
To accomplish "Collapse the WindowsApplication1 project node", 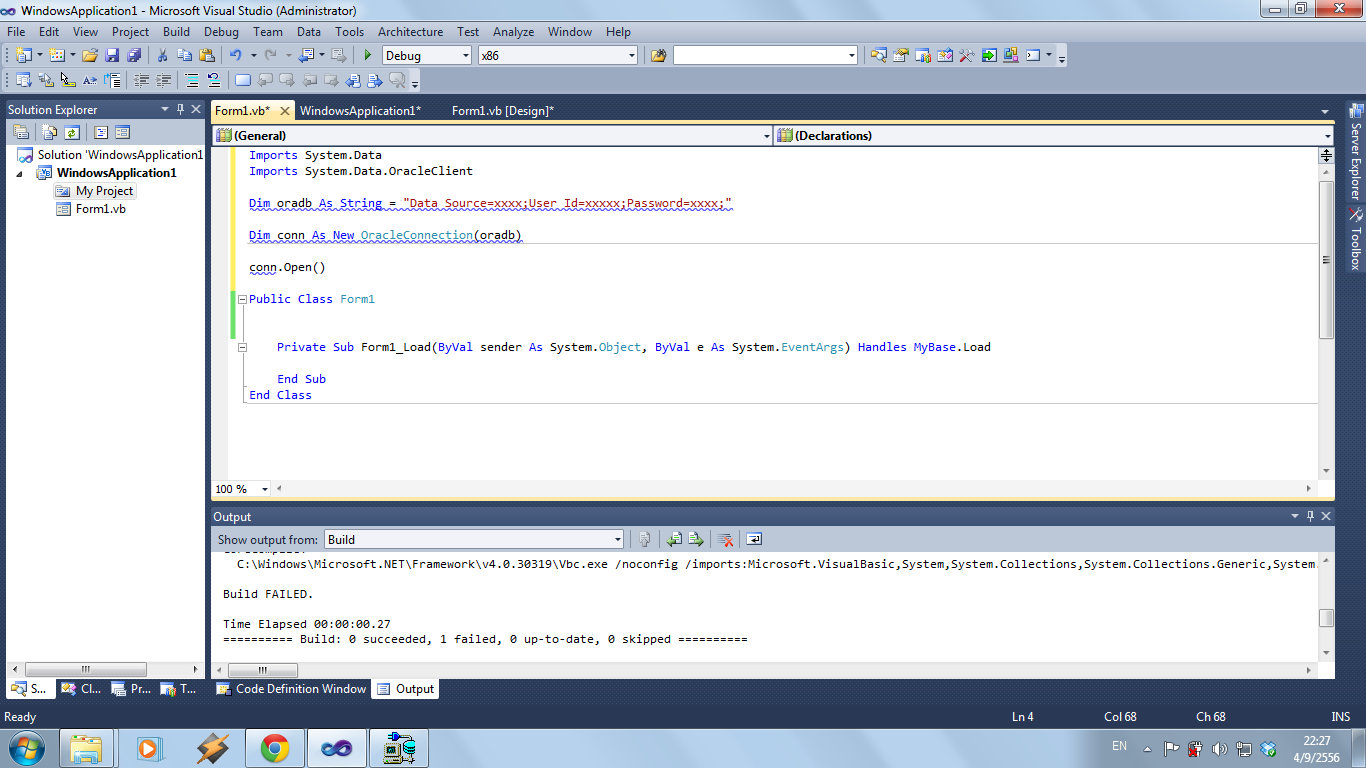I will point(19,173).
